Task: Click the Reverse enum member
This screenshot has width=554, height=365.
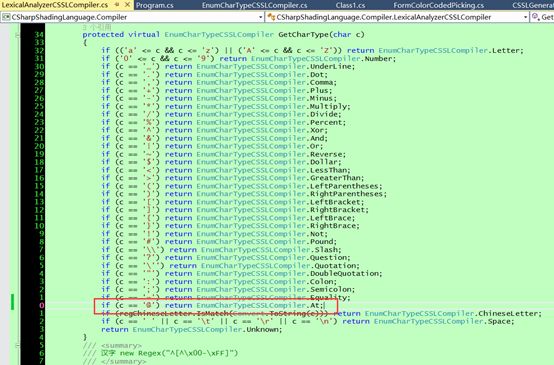Action: pos(326,154)
